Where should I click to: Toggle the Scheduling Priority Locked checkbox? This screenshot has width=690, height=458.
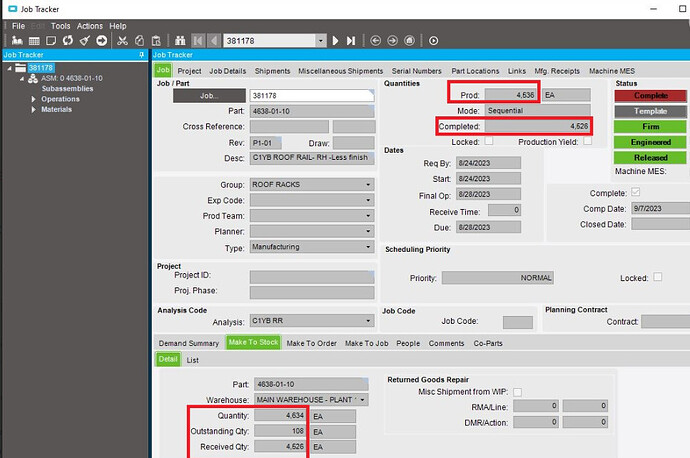pos(657,277)
